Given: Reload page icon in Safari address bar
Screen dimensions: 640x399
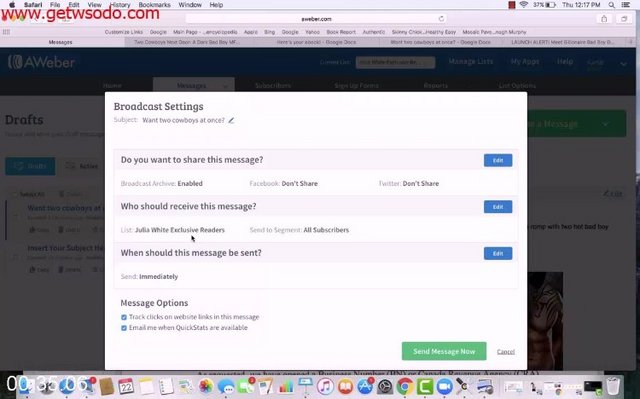Looking at the screenshot, I should (x=441, y=19).
